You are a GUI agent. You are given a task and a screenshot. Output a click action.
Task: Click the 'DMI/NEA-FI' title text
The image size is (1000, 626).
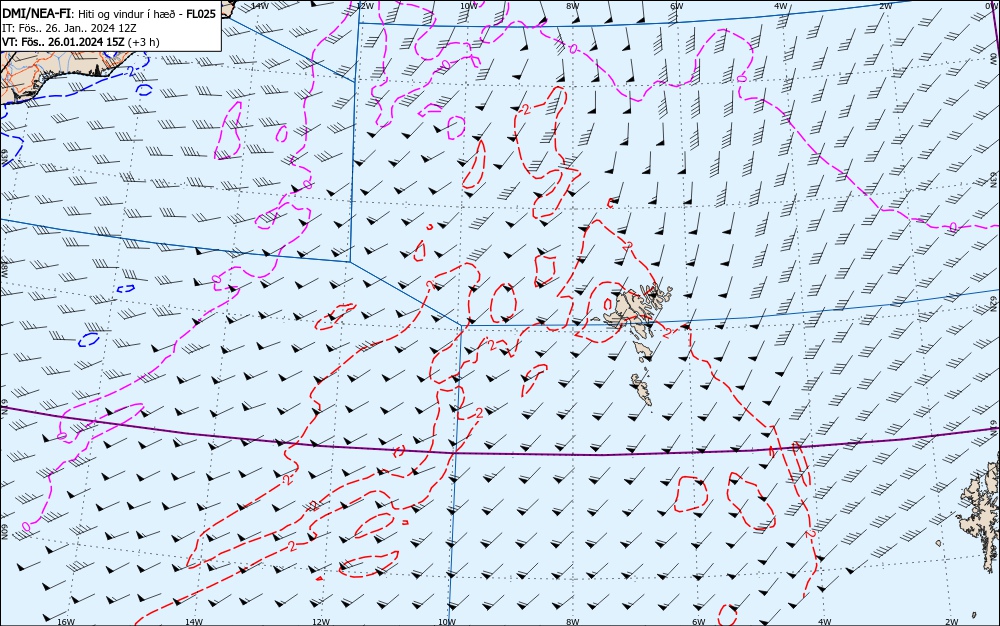(x=35, y=14)
